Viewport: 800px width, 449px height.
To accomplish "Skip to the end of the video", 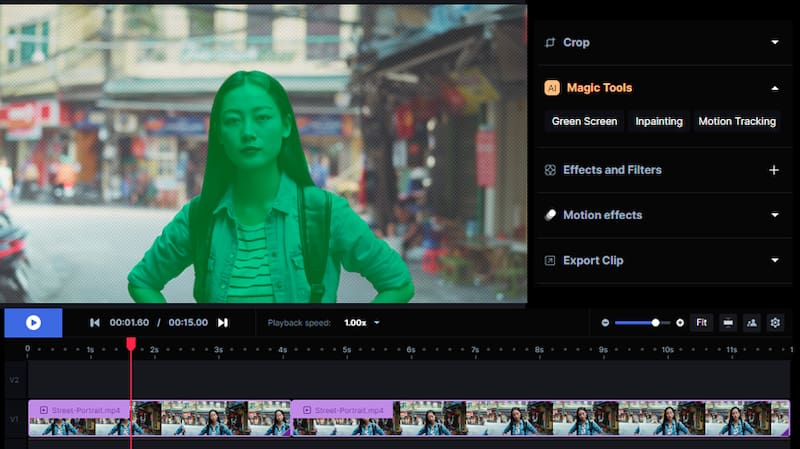I will coord(223,323).
